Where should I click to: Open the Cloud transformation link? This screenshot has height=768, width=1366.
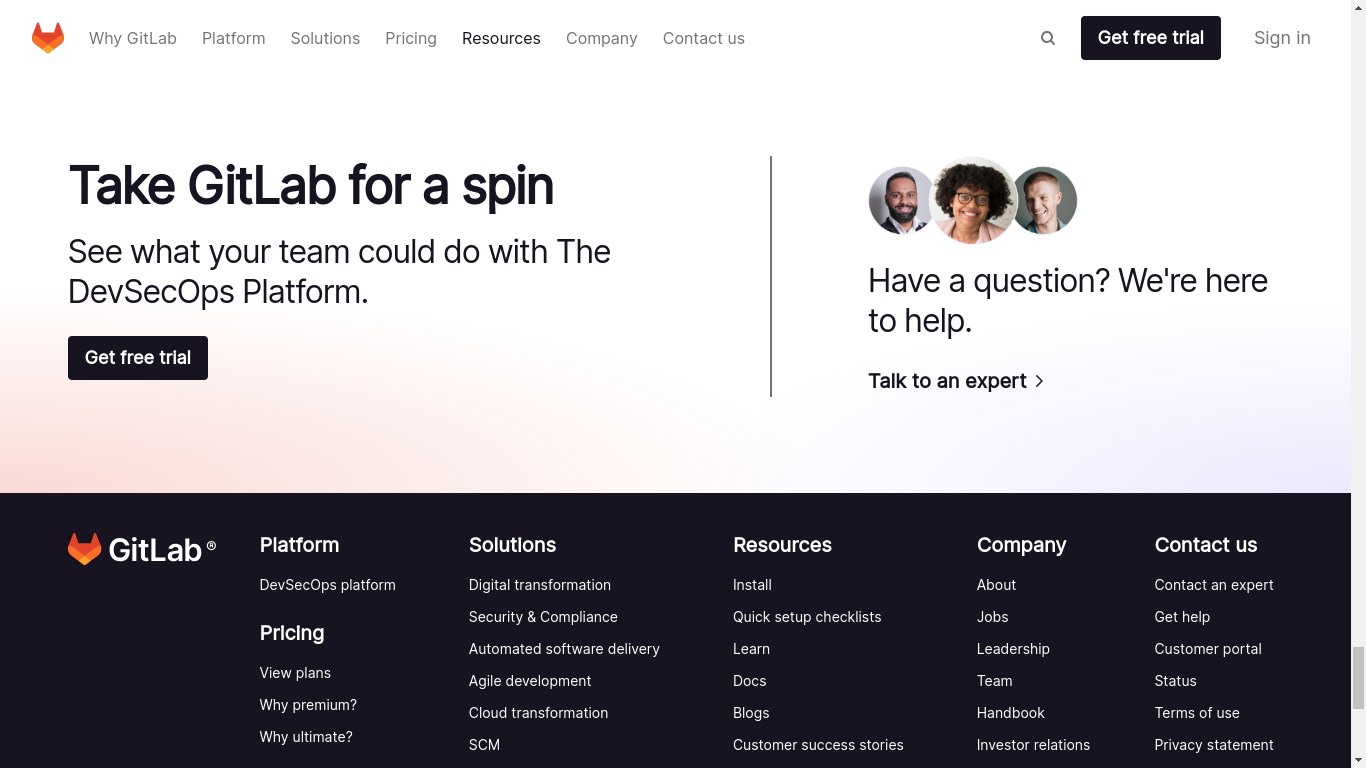[538, 713]
